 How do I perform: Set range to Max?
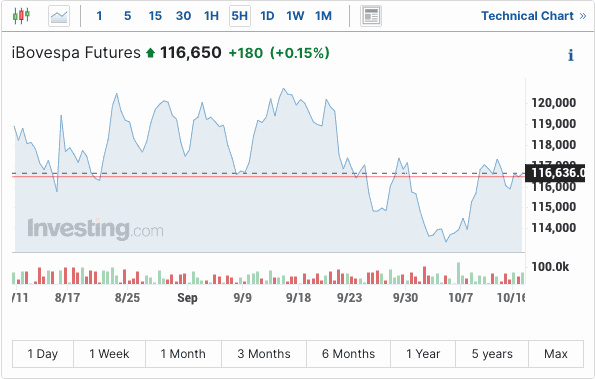pyautogui.click(x=556, y=354)
